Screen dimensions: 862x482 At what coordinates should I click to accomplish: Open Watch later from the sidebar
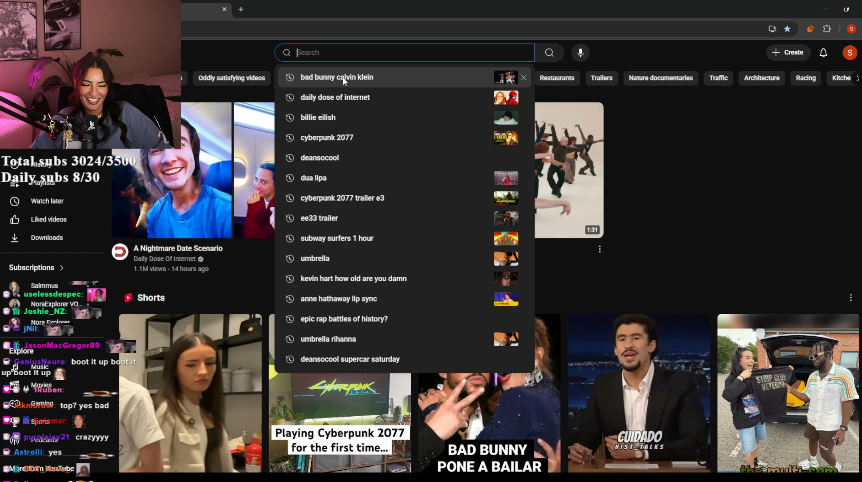(x=47, y=201)
